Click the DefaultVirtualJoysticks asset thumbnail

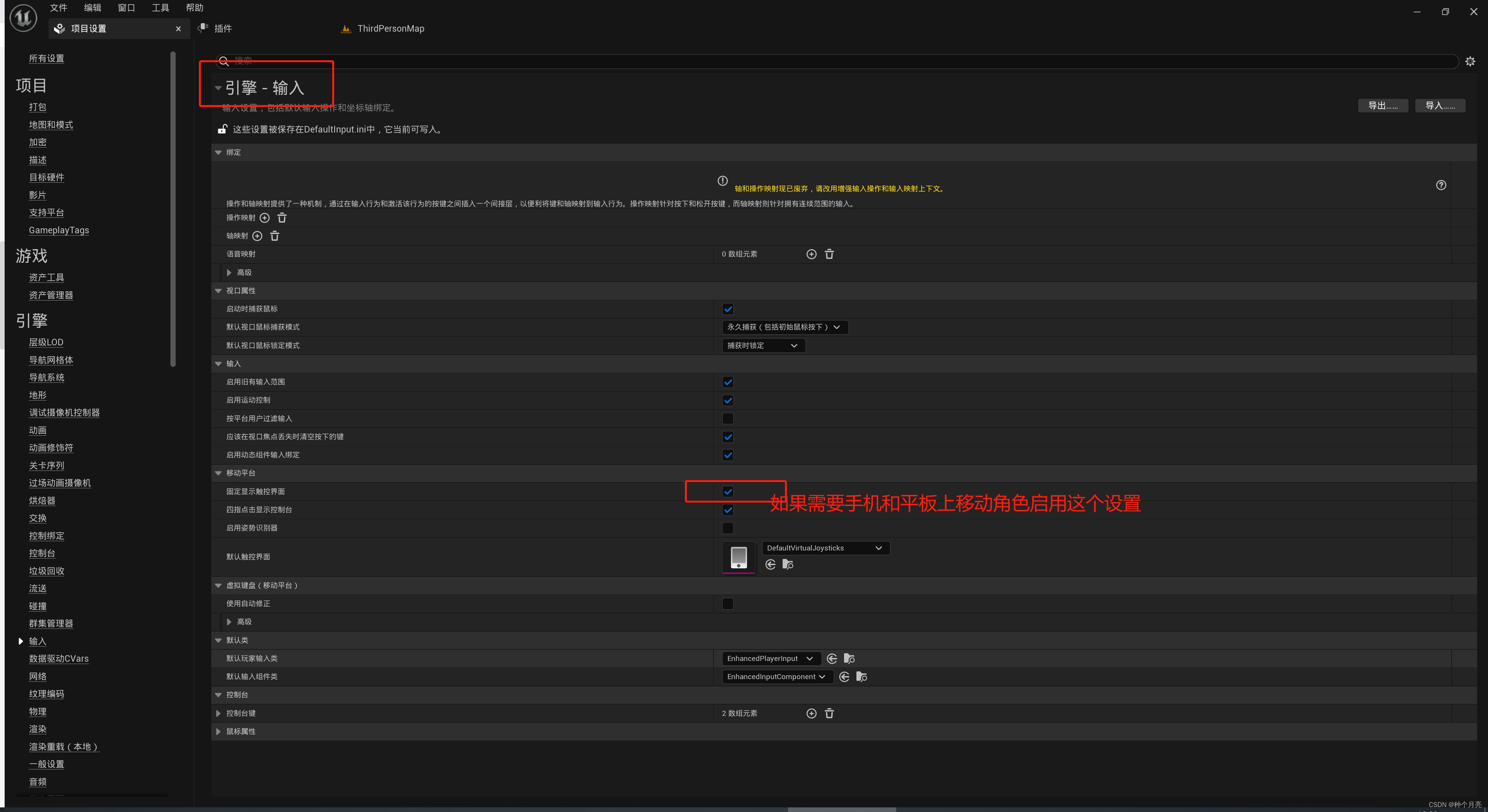pos(739,557)
